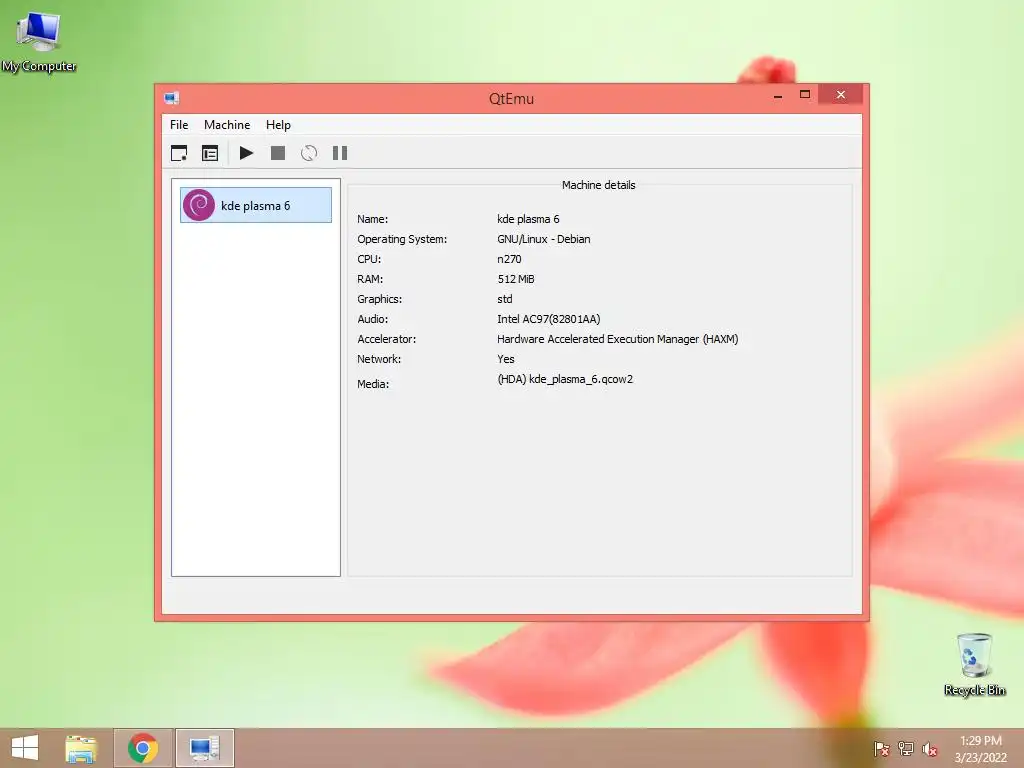Click the kde_plasma_6.qcow2 media entry

(565, 379)
